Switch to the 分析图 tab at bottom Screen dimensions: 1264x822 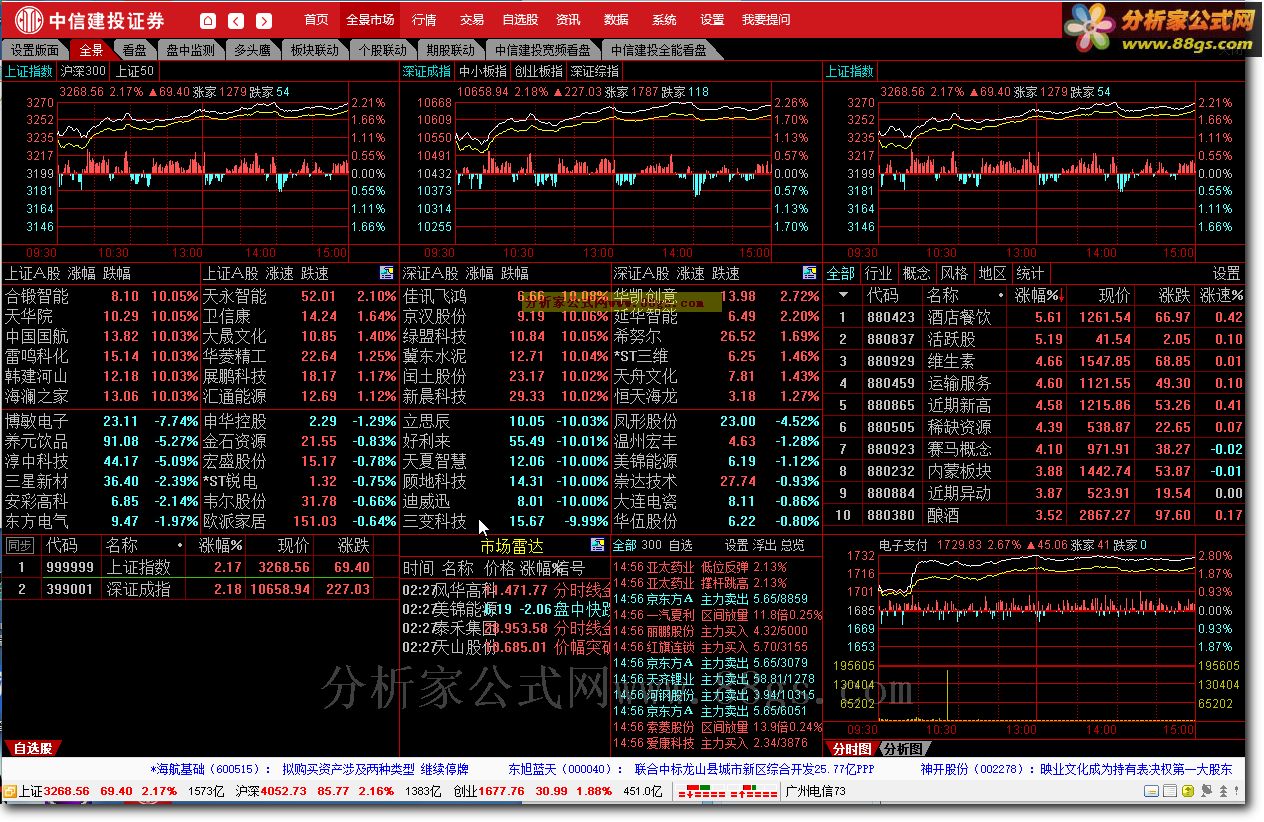click(x=902, y=748)
